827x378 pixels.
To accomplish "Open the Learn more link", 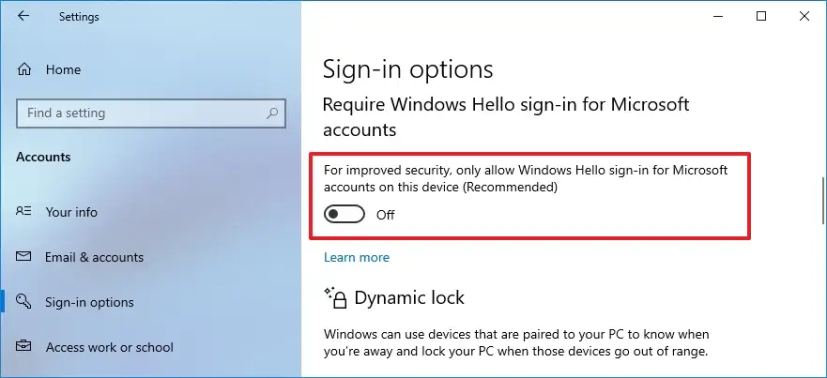I will click(x=357, y=257).
